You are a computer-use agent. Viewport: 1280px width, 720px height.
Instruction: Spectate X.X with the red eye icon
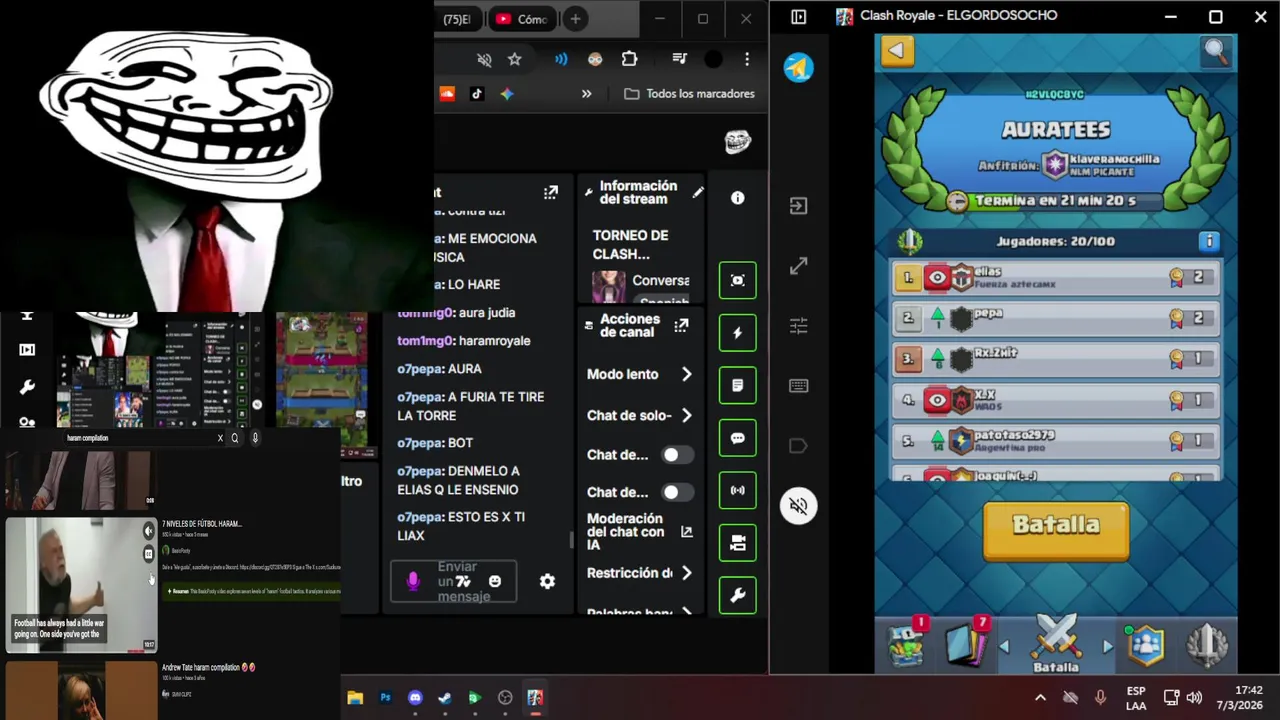(937, 400)
